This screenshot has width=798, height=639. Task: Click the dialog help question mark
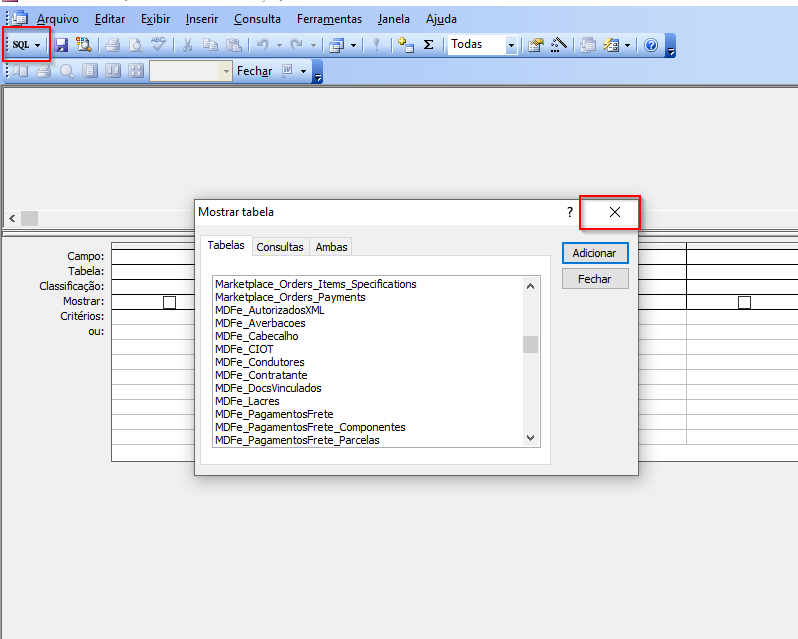click(x=570, y=212)
